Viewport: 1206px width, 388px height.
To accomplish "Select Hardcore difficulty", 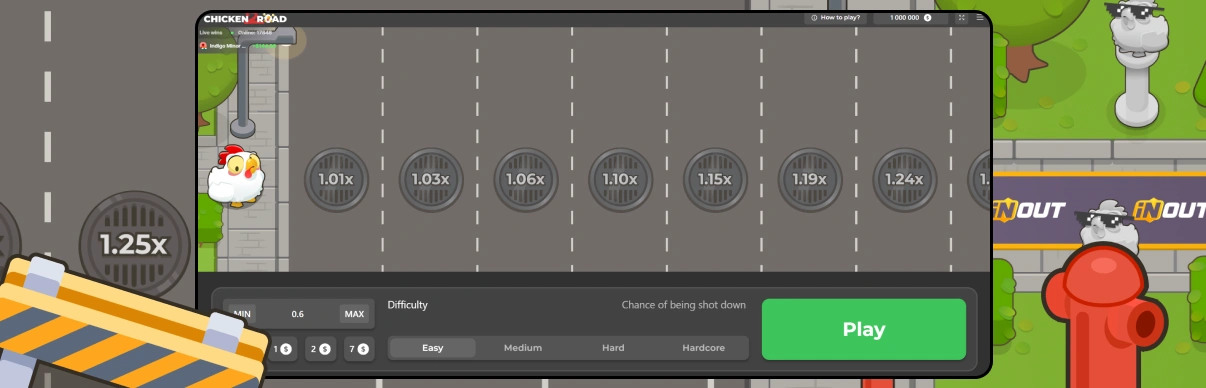I will (703, 348).
